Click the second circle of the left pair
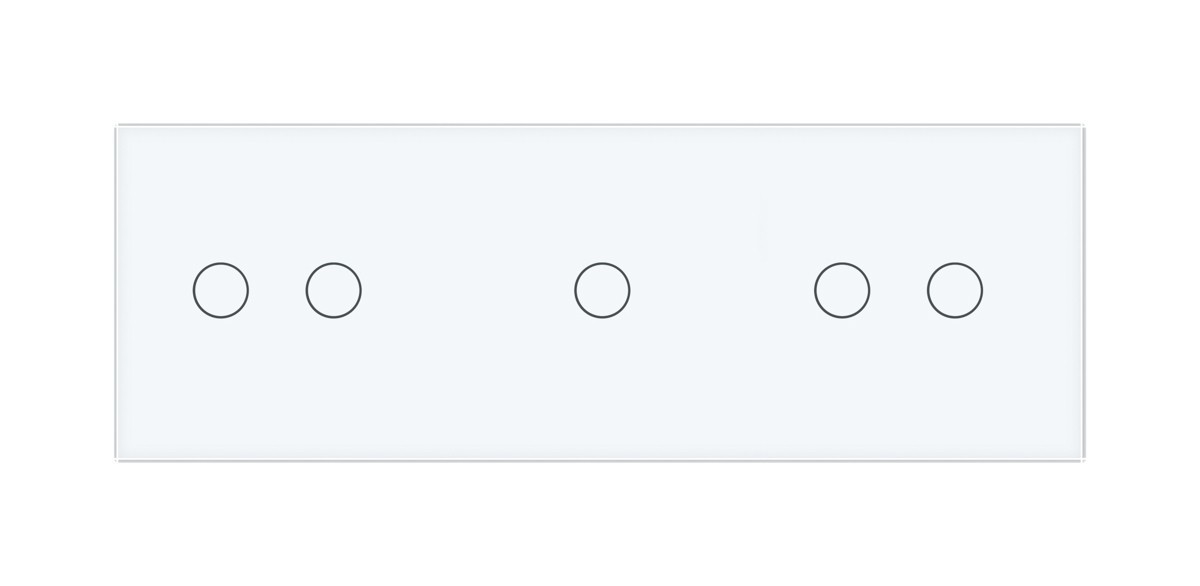 pyautogui.click(x=334, y=291)
